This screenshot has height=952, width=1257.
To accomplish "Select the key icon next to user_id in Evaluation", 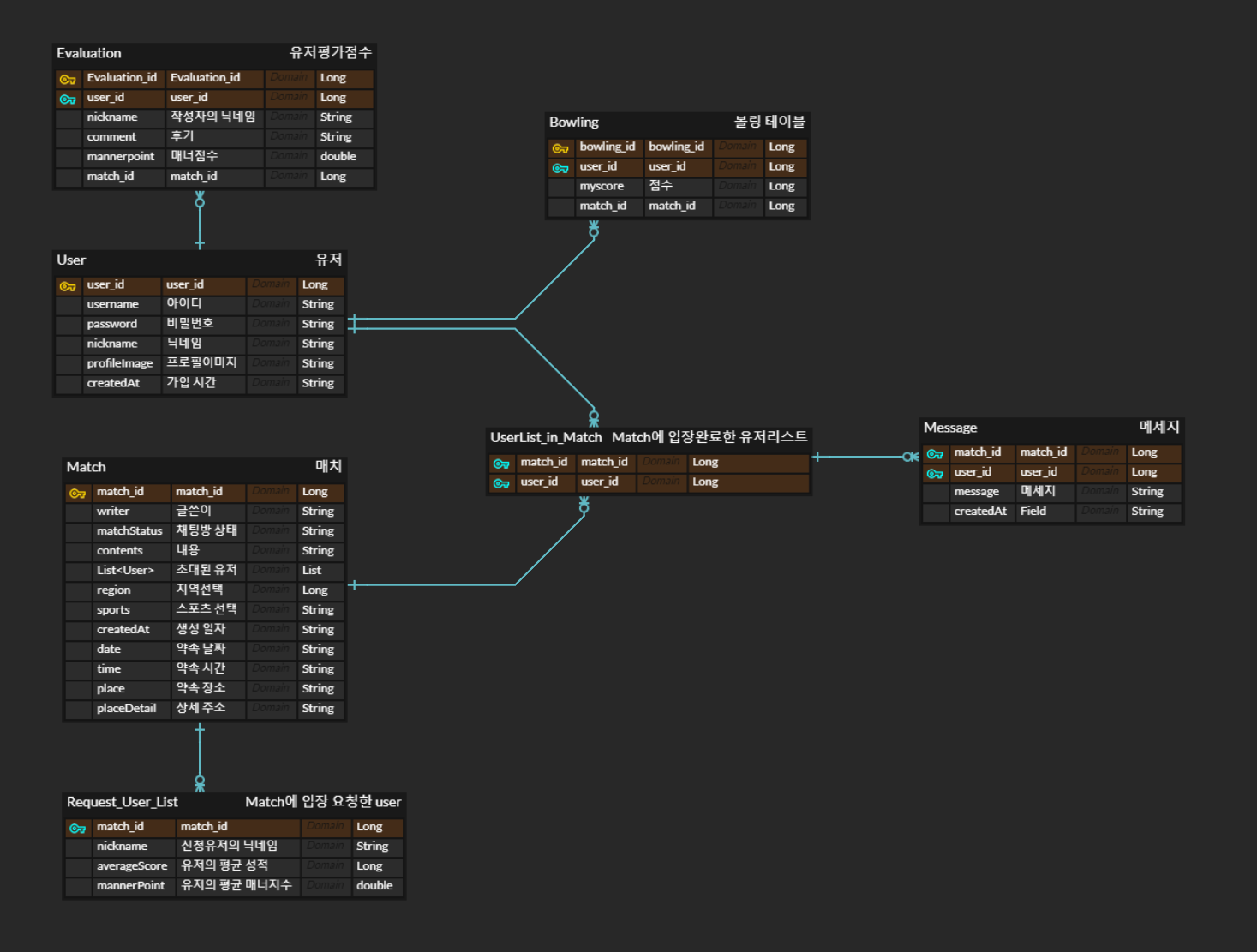I will click(x=69, y=99).
